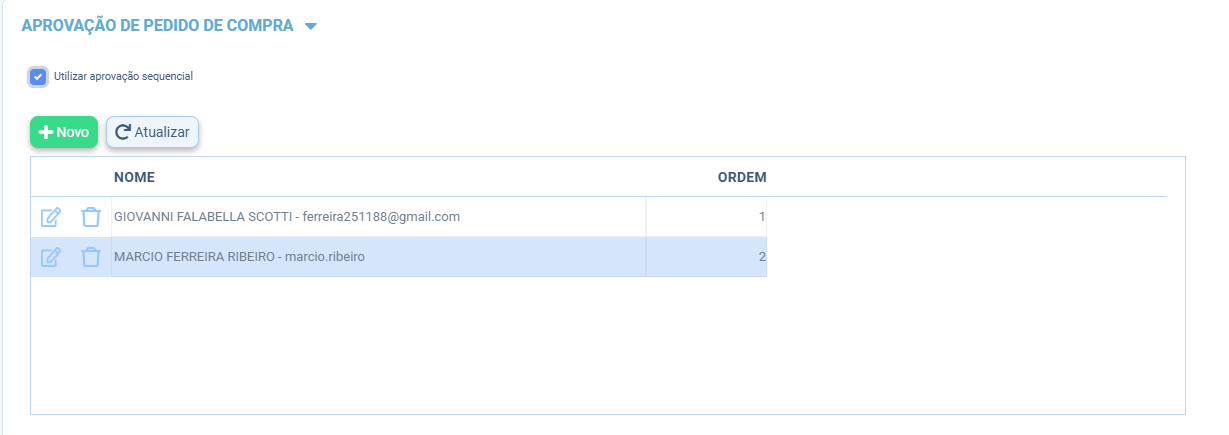Screen dimensions: 1229x435
Task: Uncheck the Utilizar aprovação sequencial checkbox
Action: tap(38, 76)
